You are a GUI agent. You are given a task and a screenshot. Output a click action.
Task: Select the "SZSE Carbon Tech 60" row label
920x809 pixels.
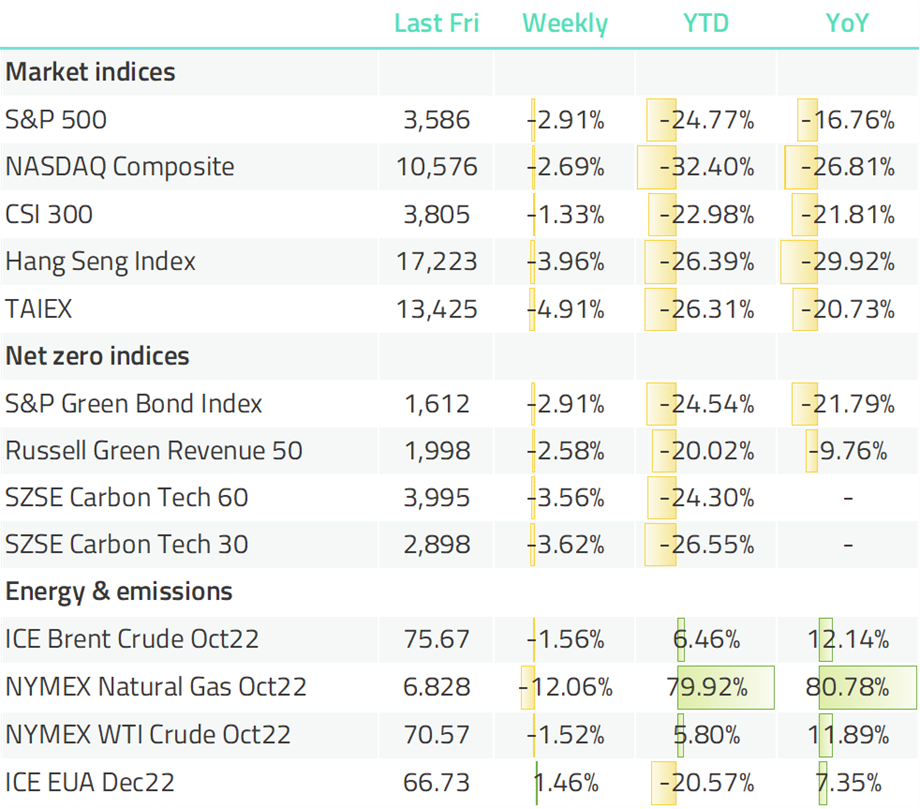tap(127, 497)
